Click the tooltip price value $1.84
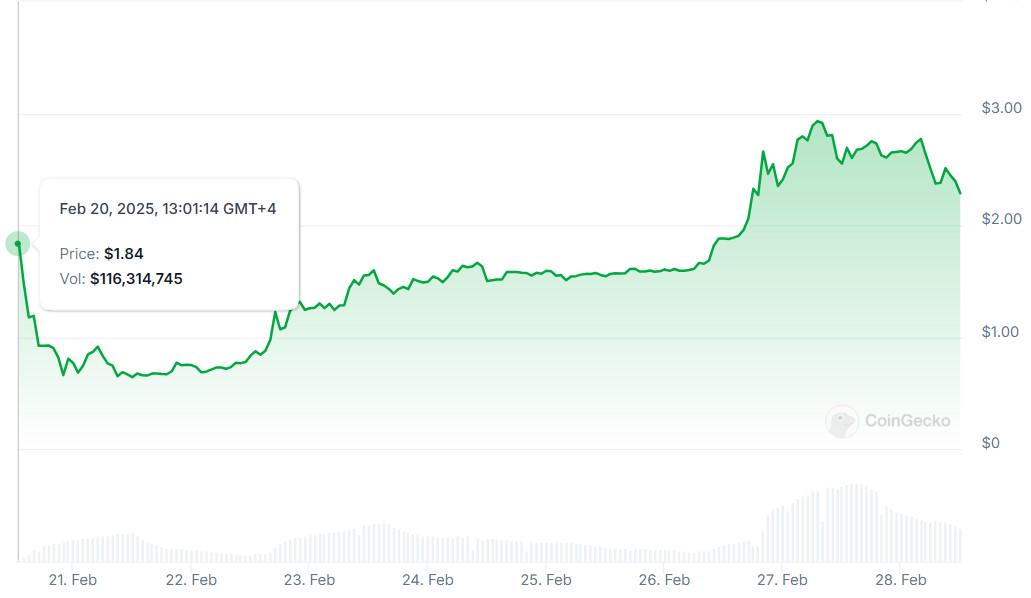 [x=124, y=253]
